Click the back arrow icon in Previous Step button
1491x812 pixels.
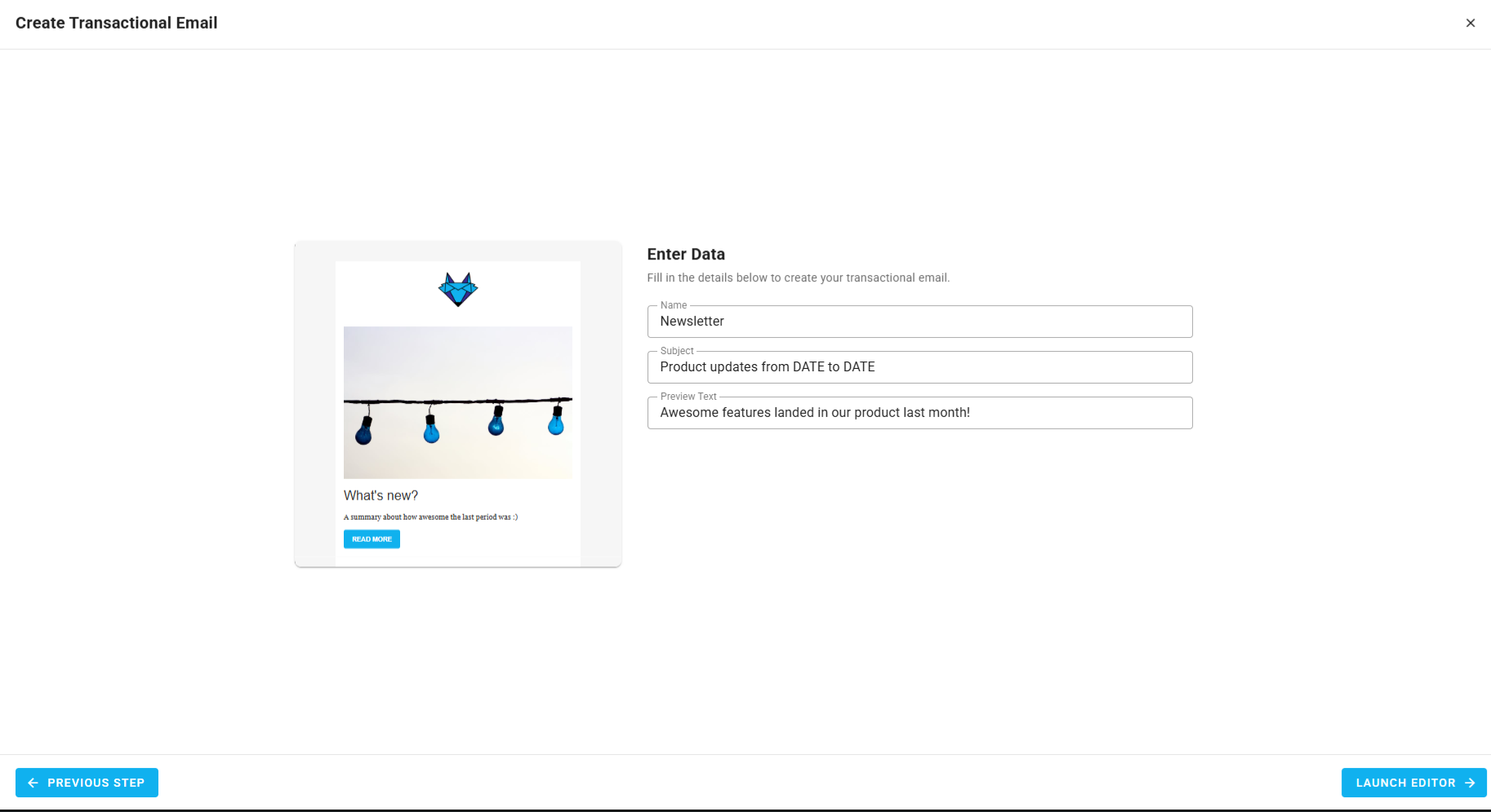pos(32,783)
